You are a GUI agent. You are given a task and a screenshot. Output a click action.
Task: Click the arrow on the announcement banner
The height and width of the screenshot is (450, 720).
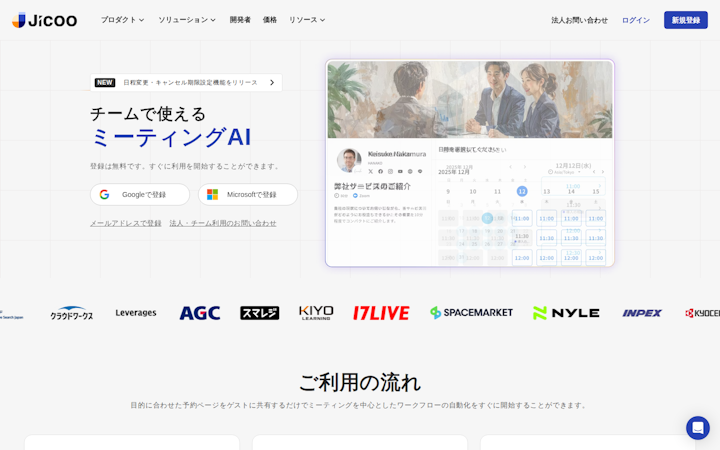click(x=272, y=83)
